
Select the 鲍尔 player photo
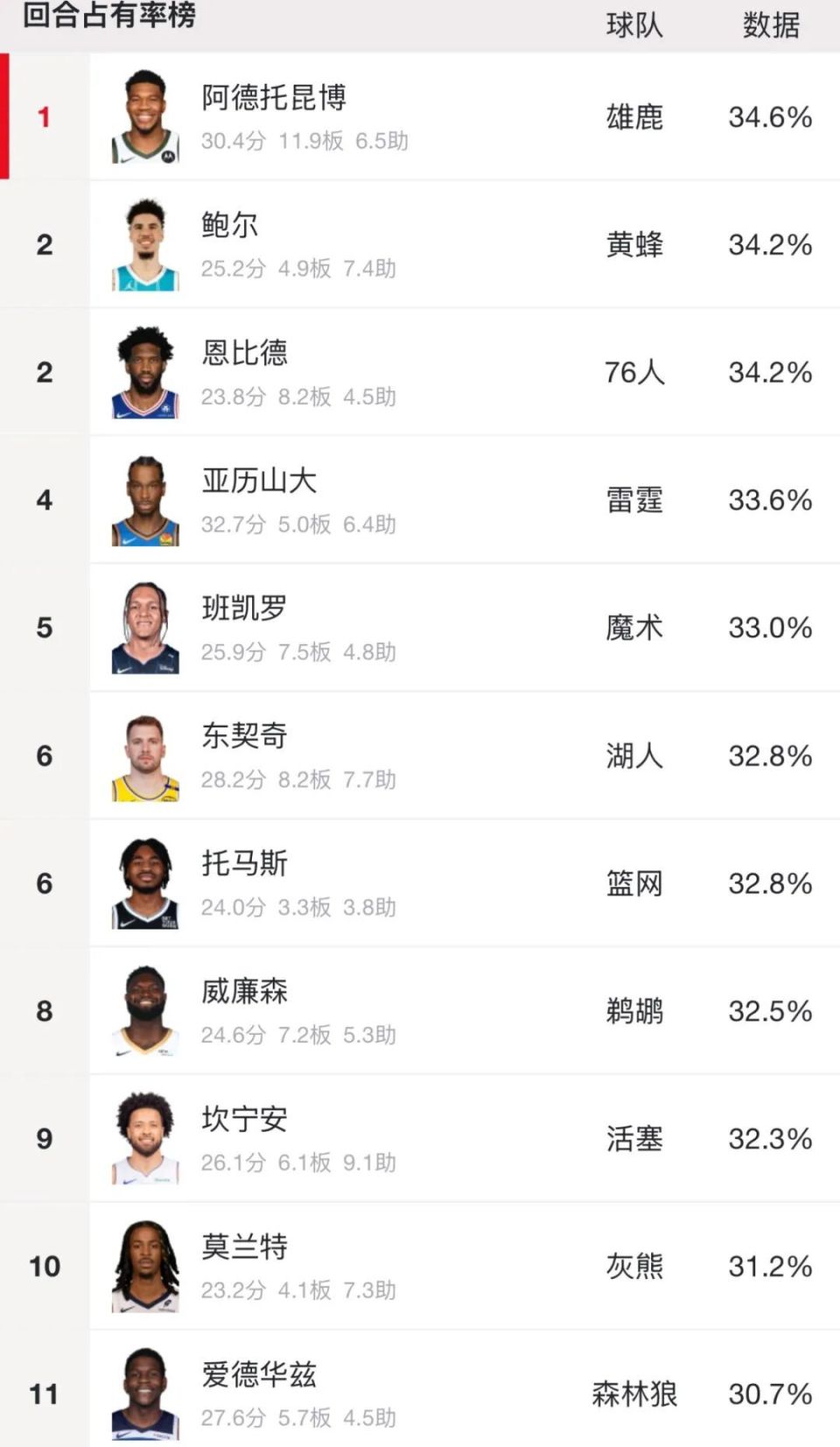point(145,244)
